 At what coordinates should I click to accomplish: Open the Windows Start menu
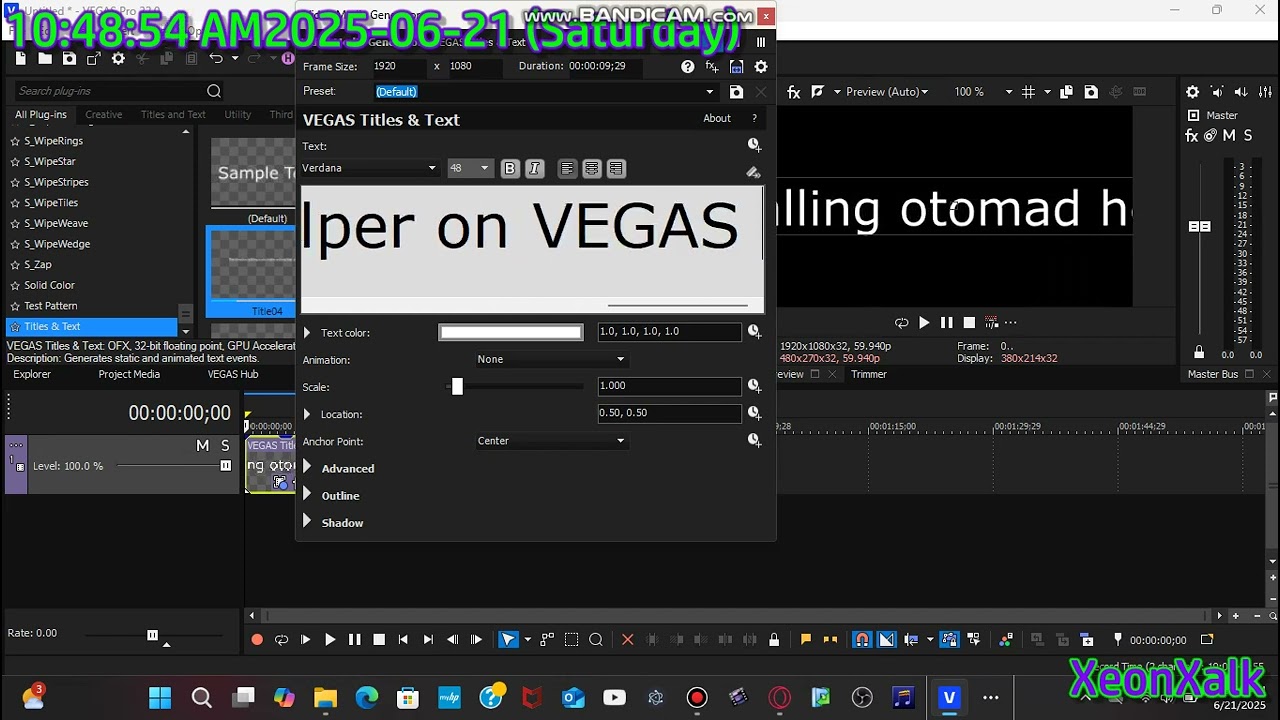(160, 698)
